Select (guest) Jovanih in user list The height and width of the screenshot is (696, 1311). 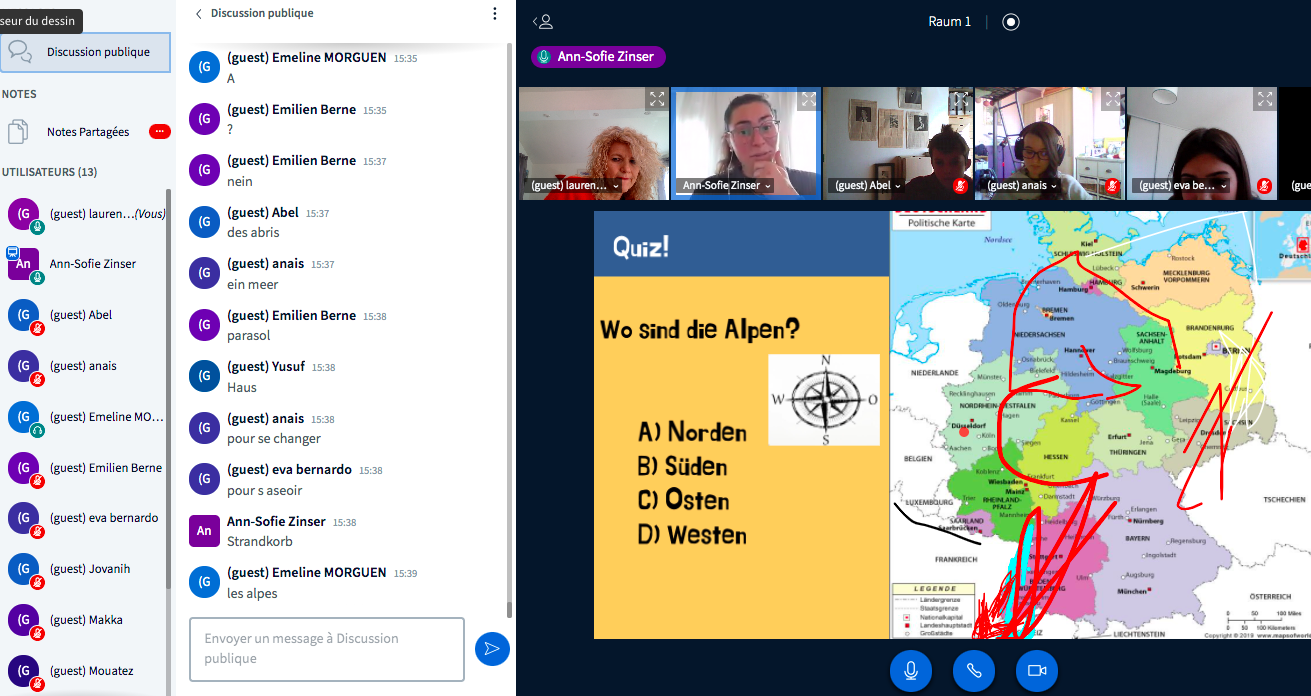(x=85, y=569)
